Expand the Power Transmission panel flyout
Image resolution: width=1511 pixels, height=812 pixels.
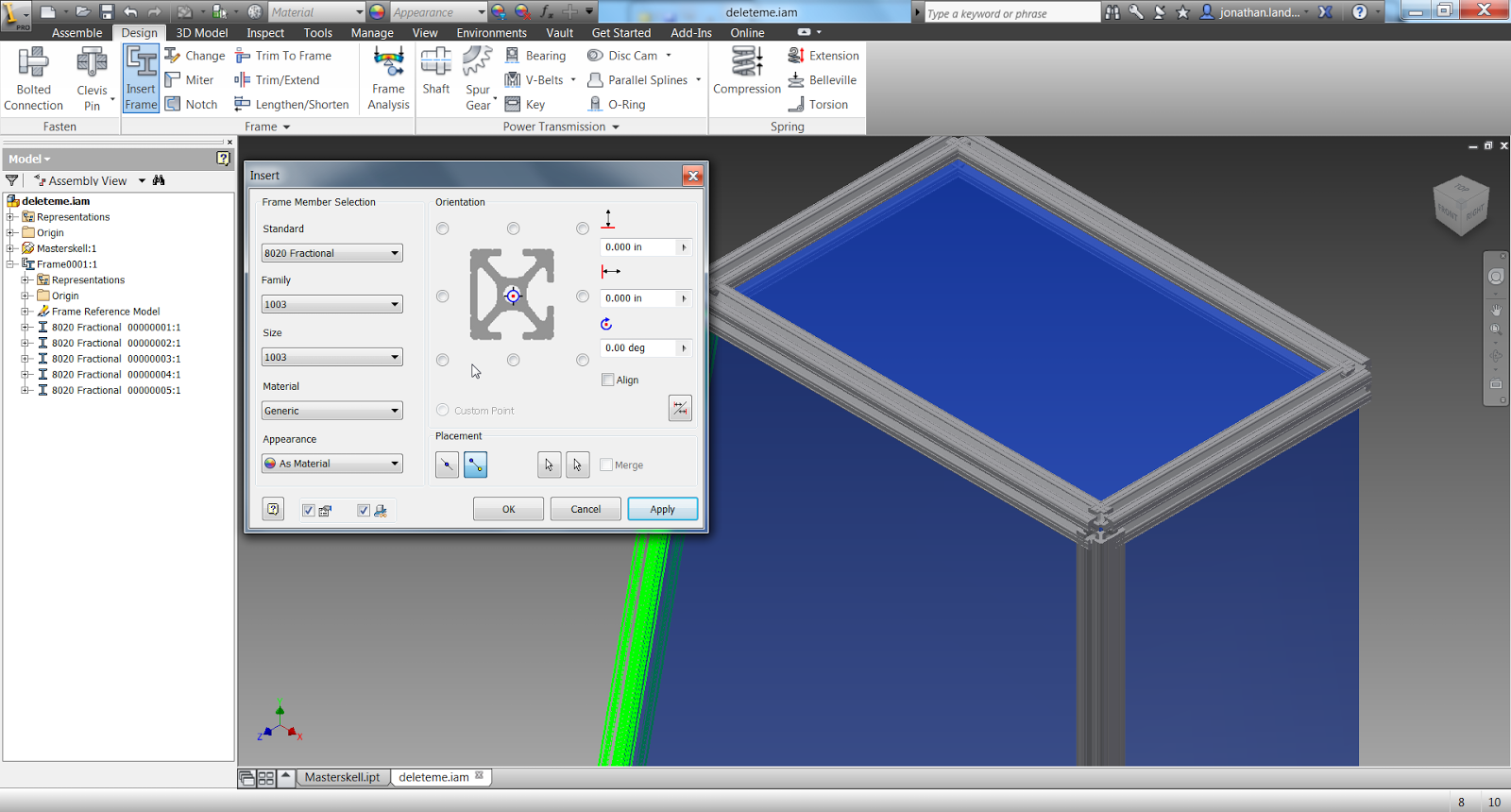coord(616,127)
